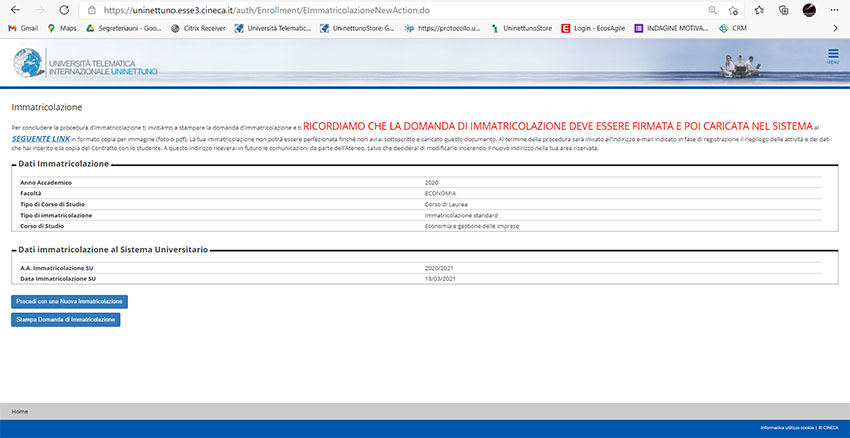Image resolution: width=850 pixels, height=438 pixels.
Task: Click Procedi con una Nuova Immatricolazione button
Action: click(x=70, y=301)
